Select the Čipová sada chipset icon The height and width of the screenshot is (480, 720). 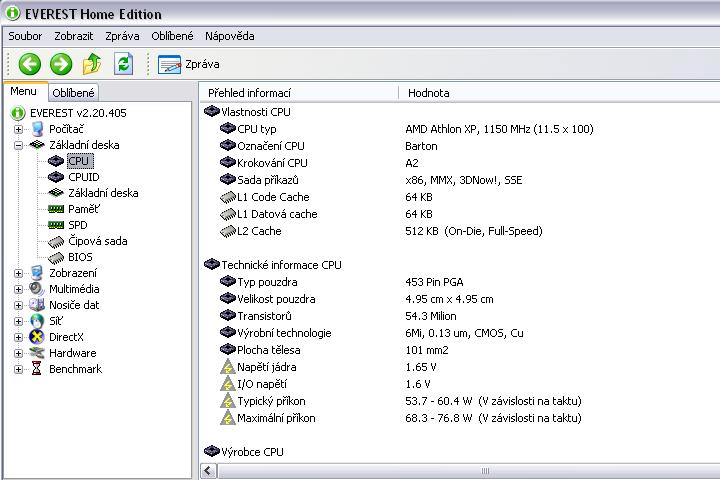(x=56, y=242)
